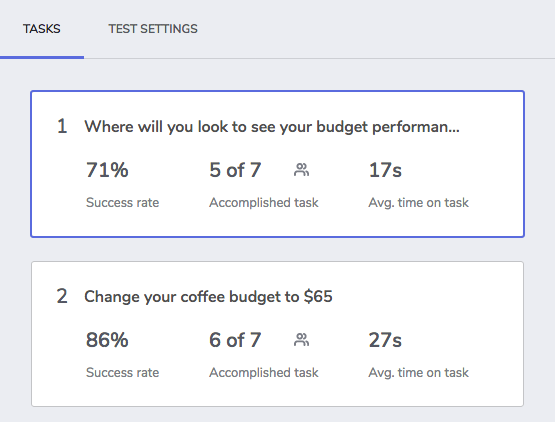The image size is (555, 422).
Task: Click the title 'Where will you look to see your budget performan...'
Action: [272, 127]
